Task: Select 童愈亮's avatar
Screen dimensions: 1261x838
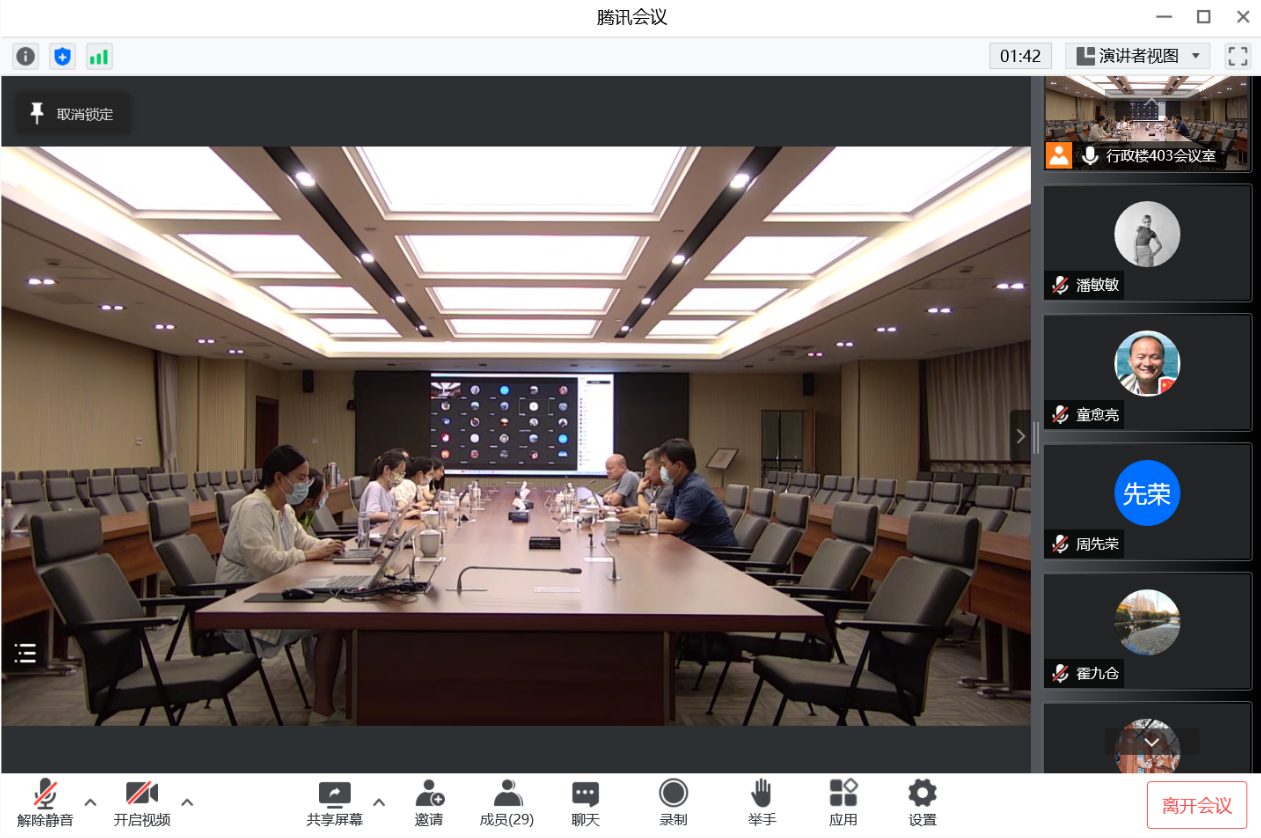Action: click(x=1147, y=363)
